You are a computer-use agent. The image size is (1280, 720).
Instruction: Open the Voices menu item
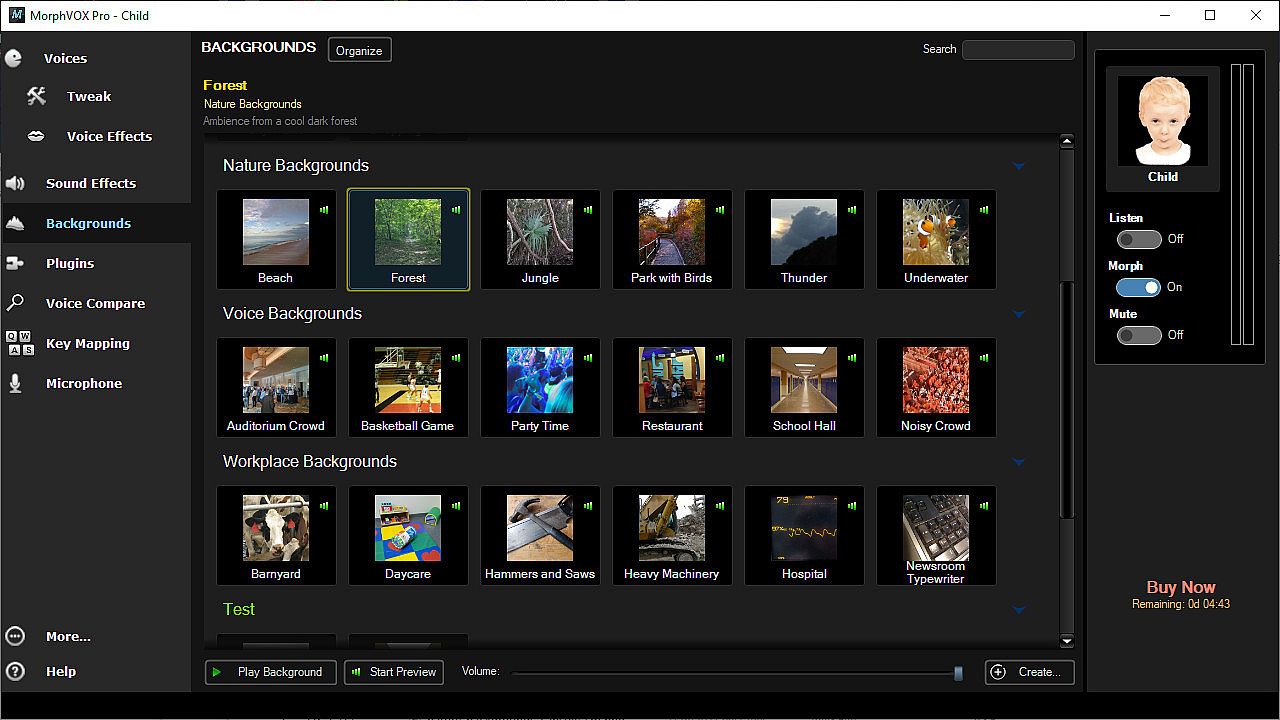click(65, 58)
